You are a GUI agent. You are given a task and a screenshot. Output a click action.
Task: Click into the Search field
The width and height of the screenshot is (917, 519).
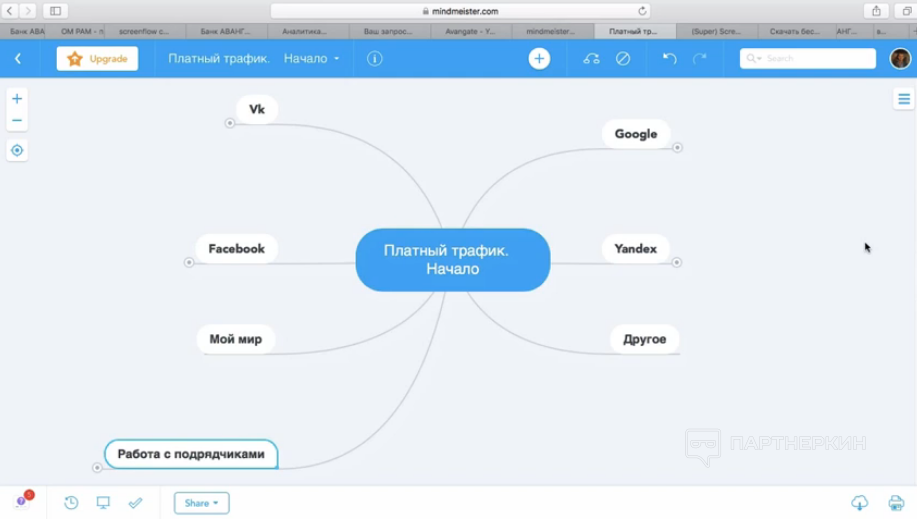click(x=808, y=59)
